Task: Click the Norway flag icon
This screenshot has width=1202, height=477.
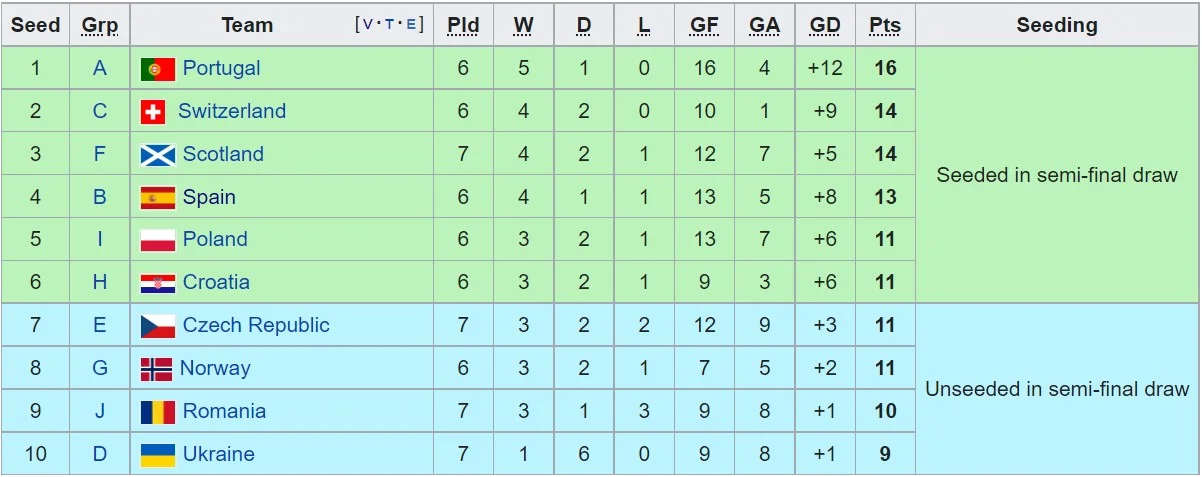Action: tap(156, 369)
